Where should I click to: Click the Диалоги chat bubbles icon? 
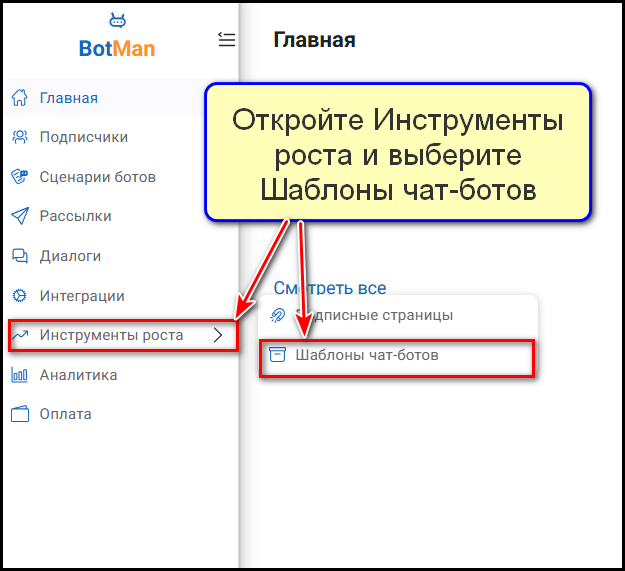click(x=18, y=256)
